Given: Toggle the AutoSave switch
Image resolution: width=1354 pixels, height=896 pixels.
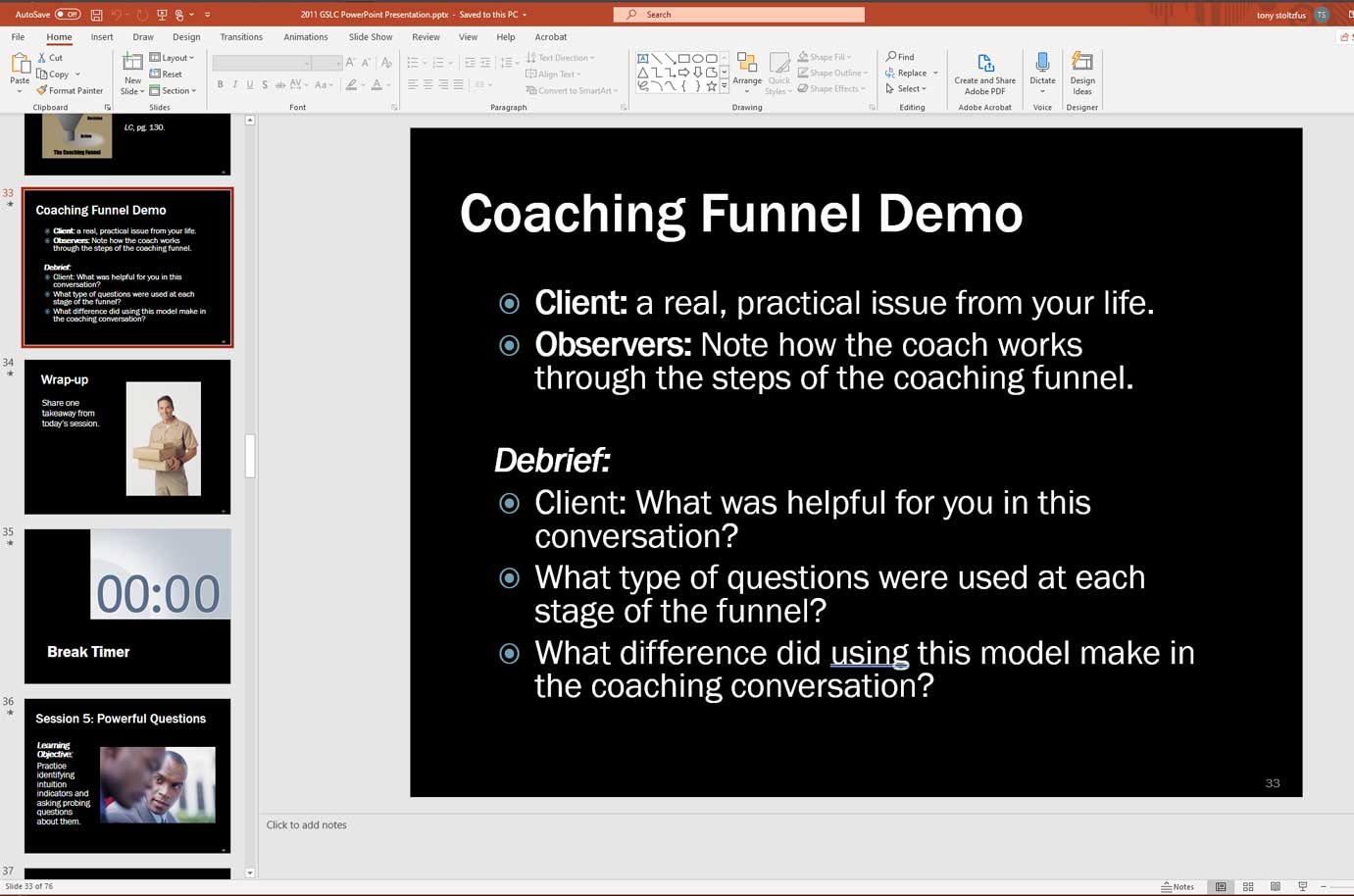Looking at the screenshot, I should click(x=68, y=15).
